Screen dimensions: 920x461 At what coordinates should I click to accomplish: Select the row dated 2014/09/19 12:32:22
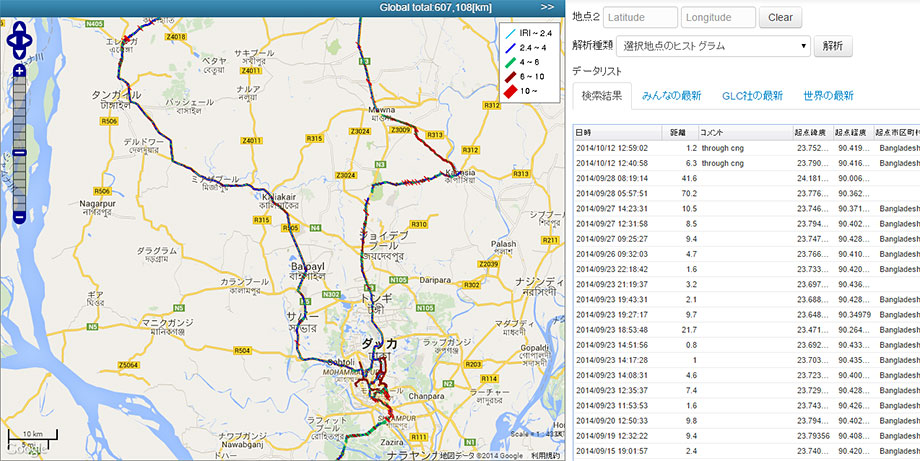point(747,436)
